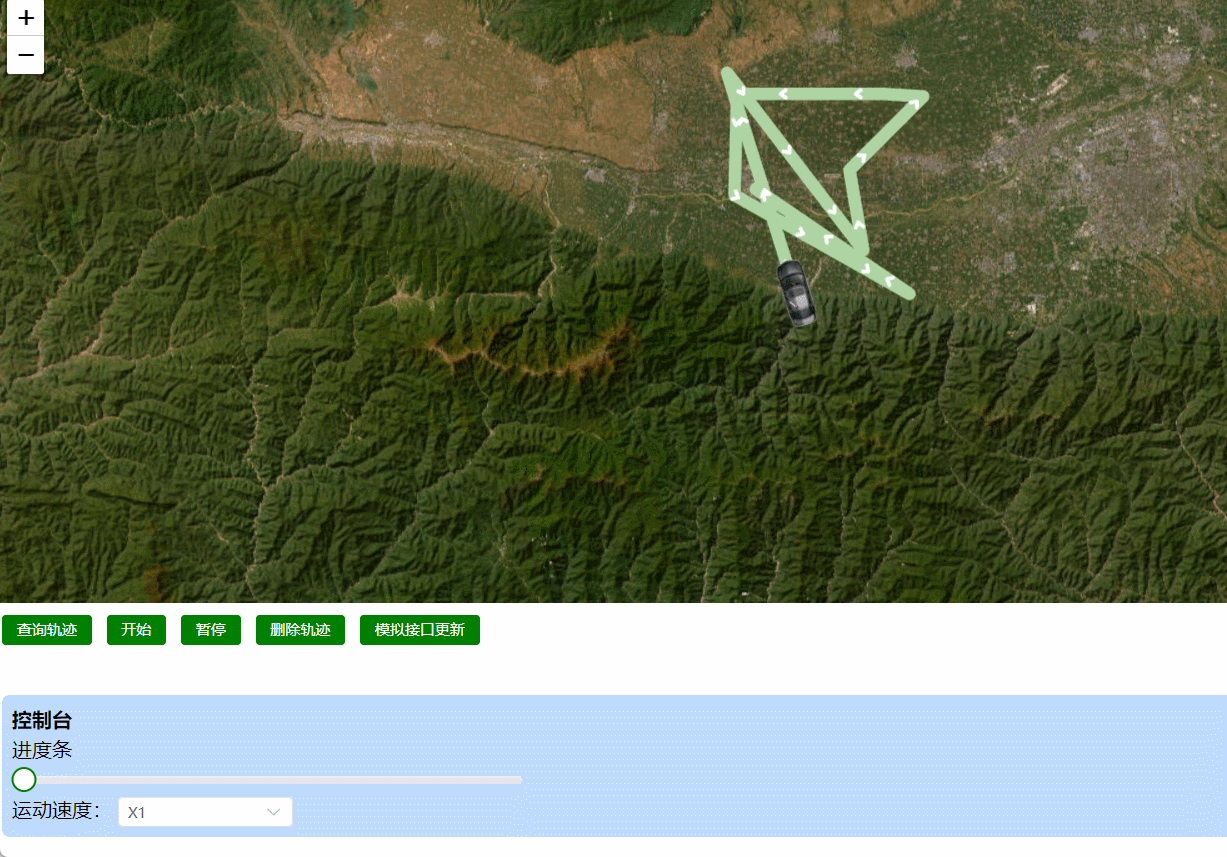
Task: Select the car marker on the track
Action: click(796, 294)
